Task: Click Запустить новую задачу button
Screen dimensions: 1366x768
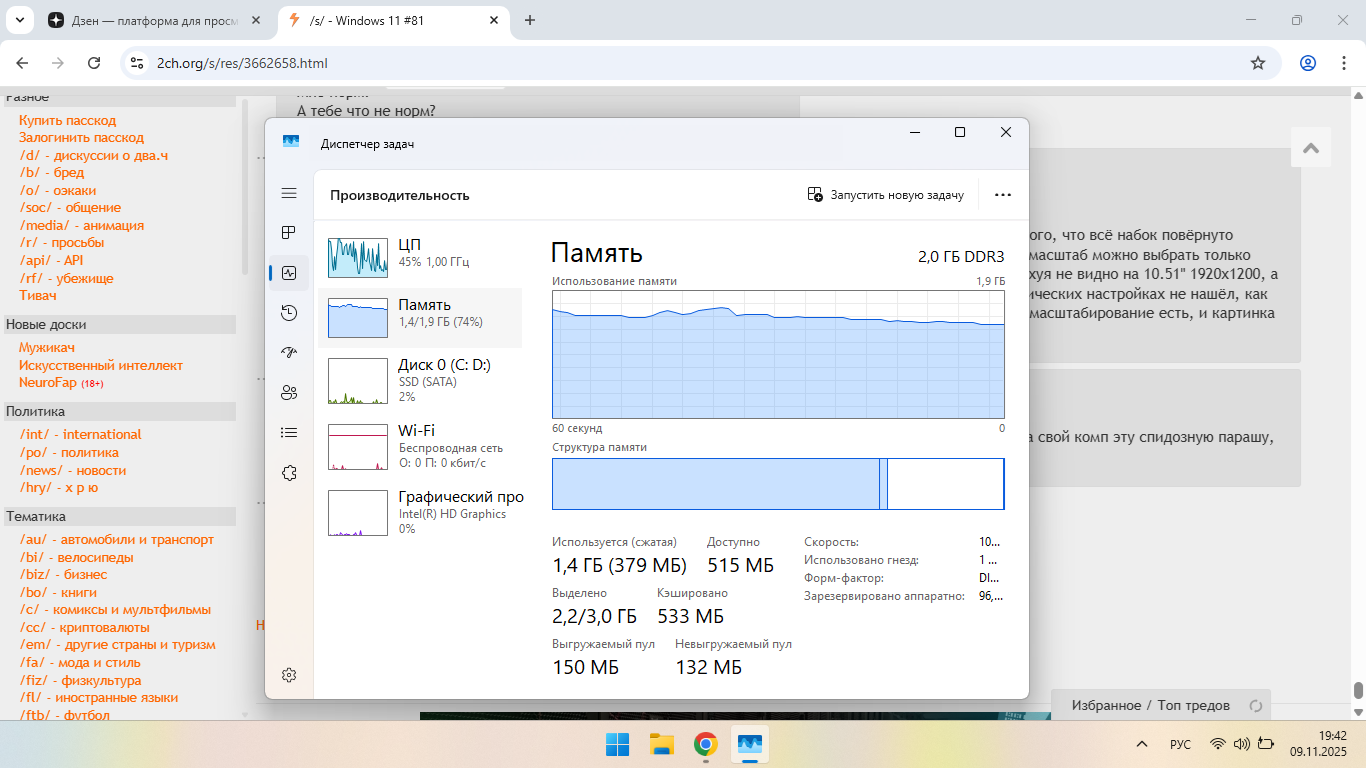Action: click(x=886, y=195)
